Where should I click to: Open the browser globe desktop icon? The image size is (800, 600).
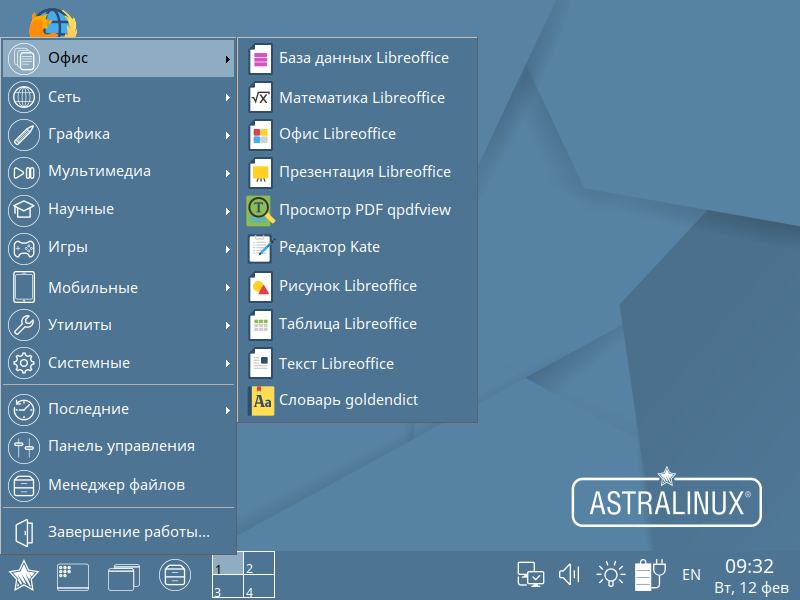click(53, 22)
